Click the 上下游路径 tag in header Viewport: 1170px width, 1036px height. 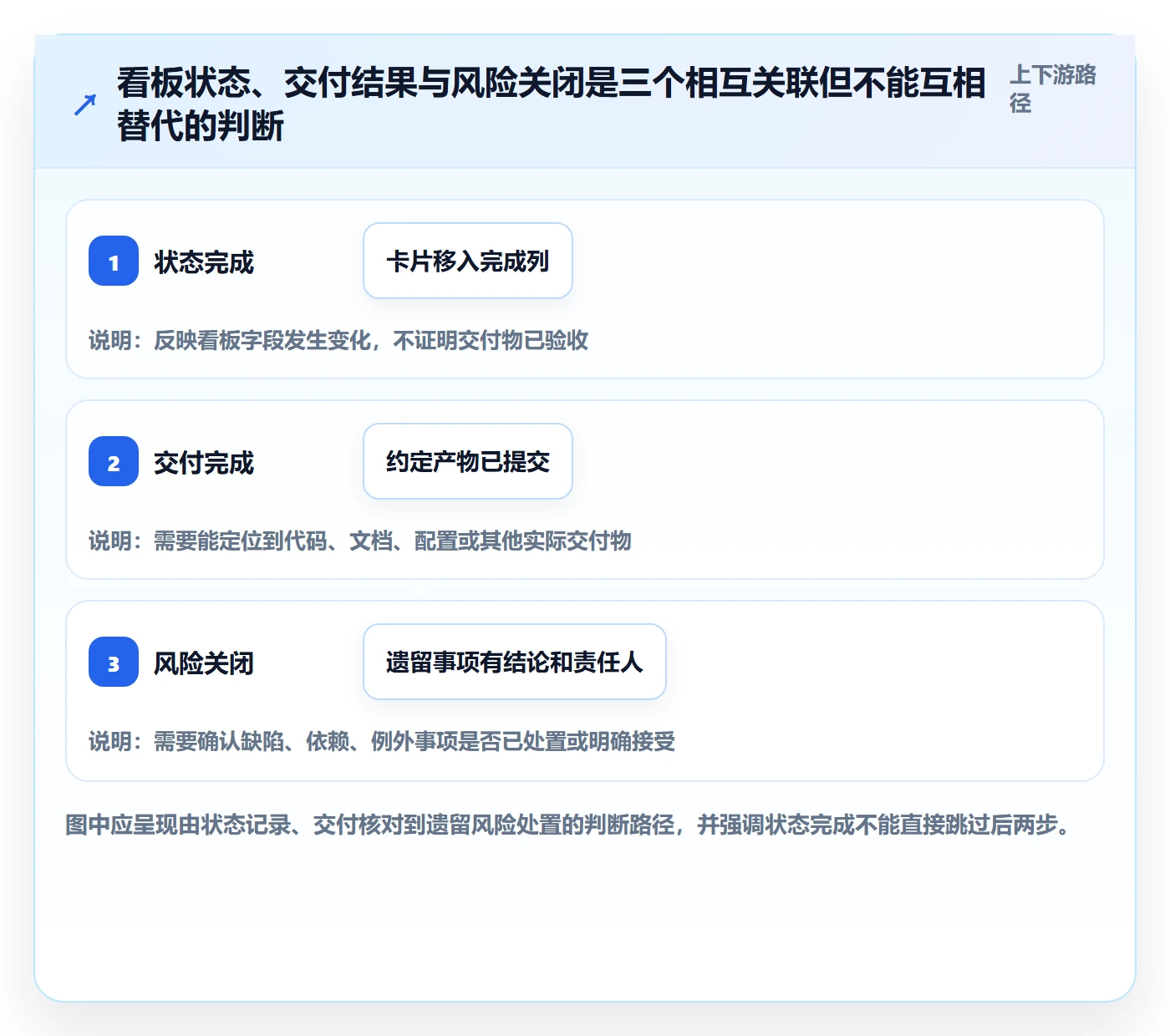[x=1053, y=89]
